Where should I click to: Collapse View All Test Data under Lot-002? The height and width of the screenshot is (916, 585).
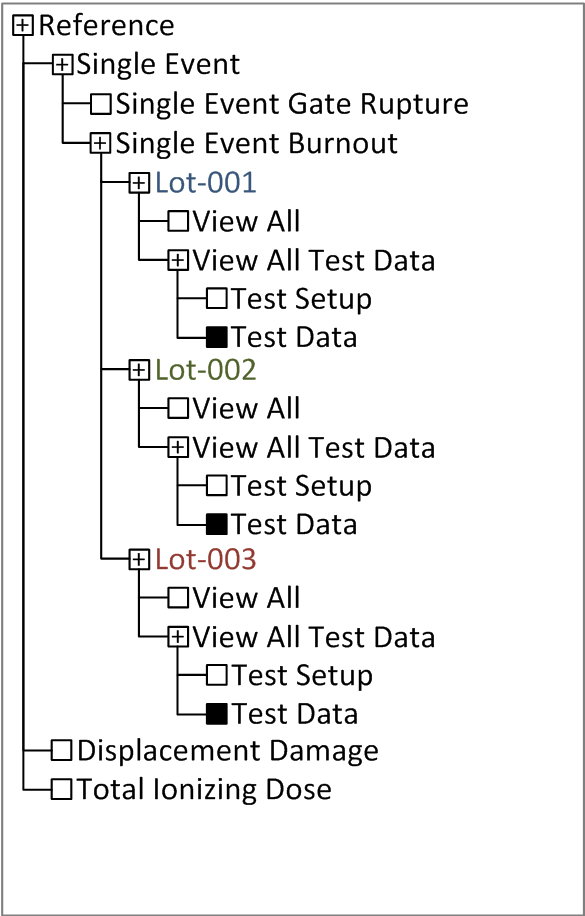[x=178, y=447]
